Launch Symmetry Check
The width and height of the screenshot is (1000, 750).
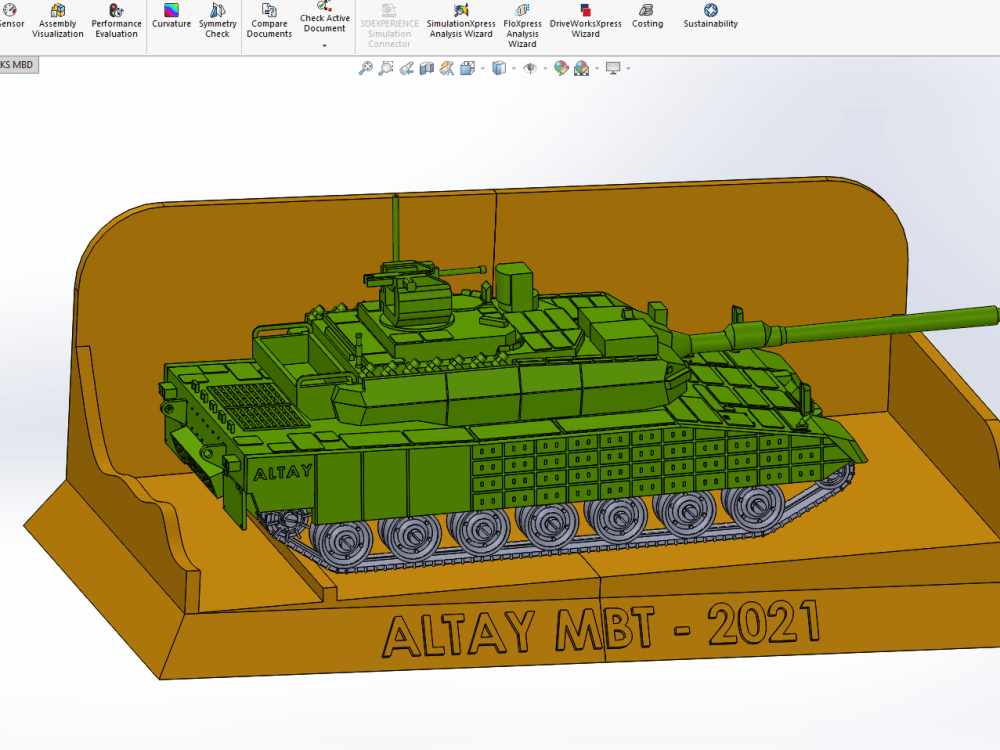point(217,21)
